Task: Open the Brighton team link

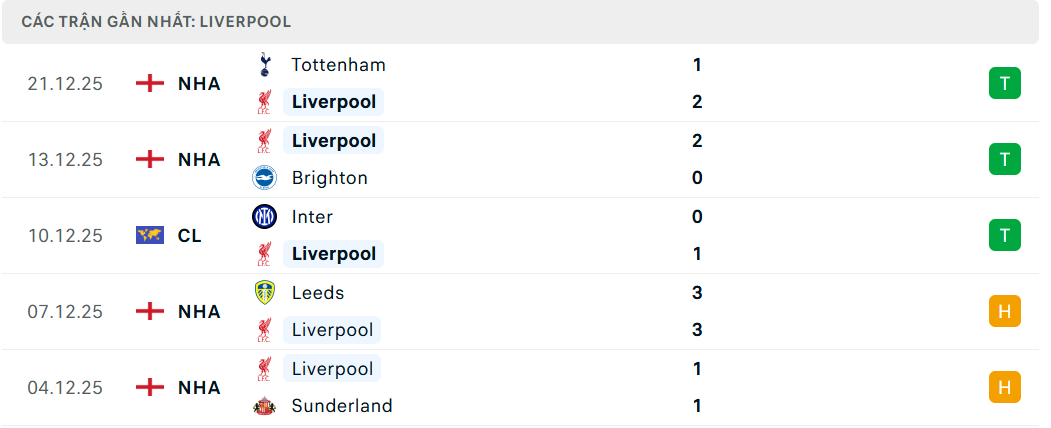Action: (x=329, y=178)
